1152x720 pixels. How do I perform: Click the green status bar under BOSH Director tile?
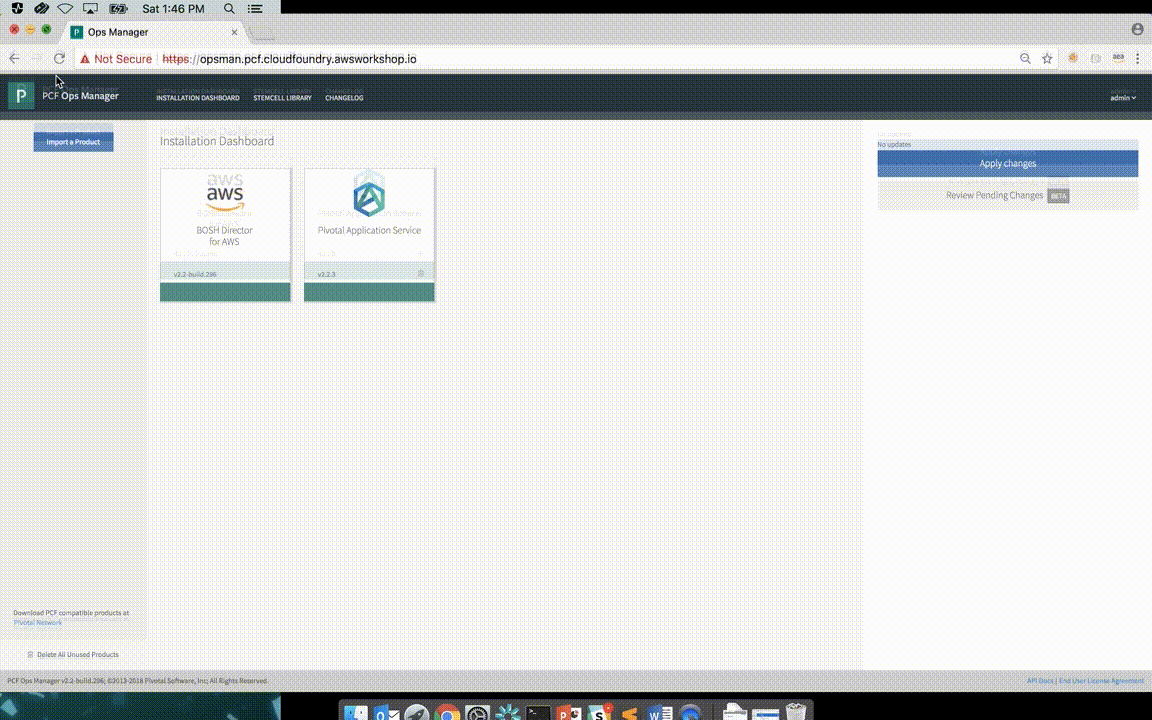coord(225,292)
